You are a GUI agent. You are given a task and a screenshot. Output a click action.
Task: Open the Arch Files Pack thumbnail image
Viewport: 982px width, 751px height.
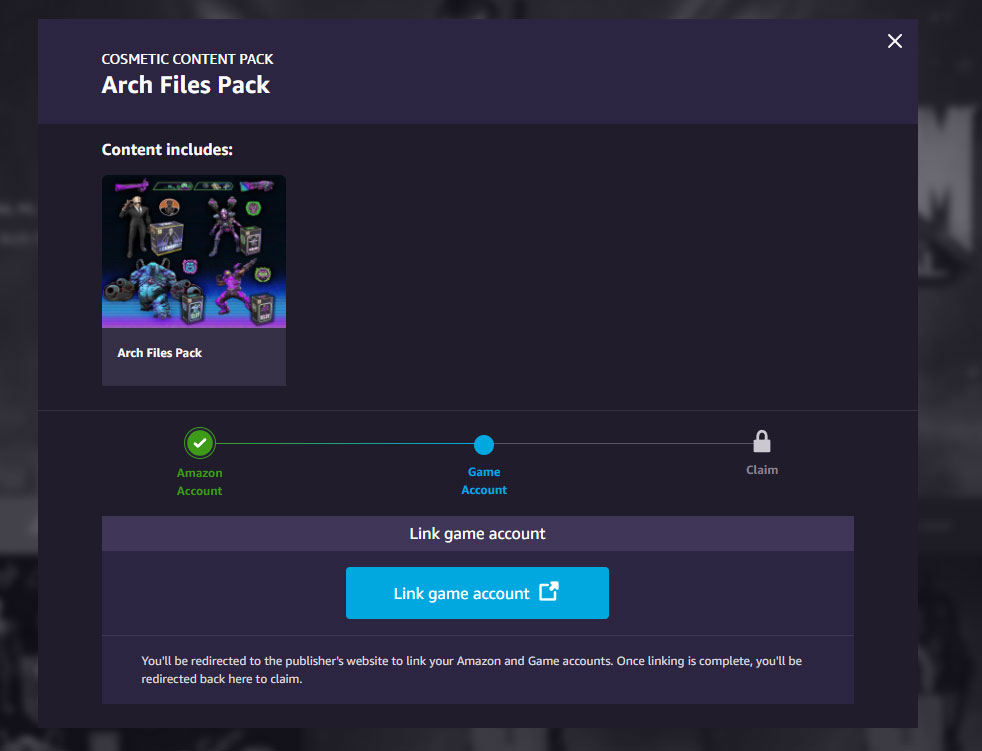(x=194, y=252)
